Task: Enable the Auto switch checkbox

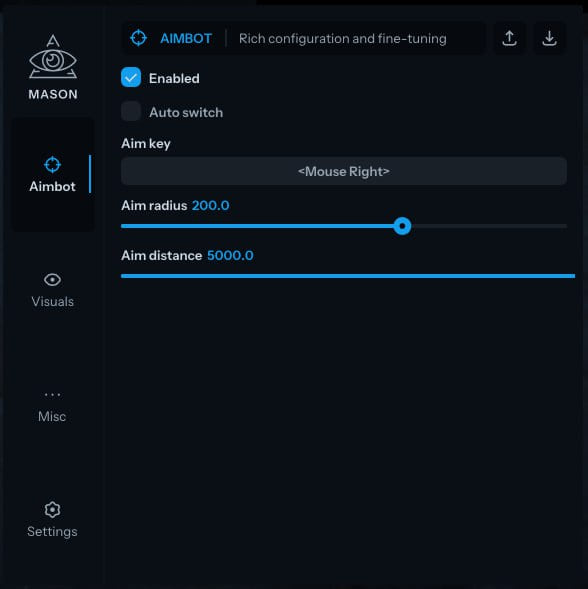Action: coord(131,111)
